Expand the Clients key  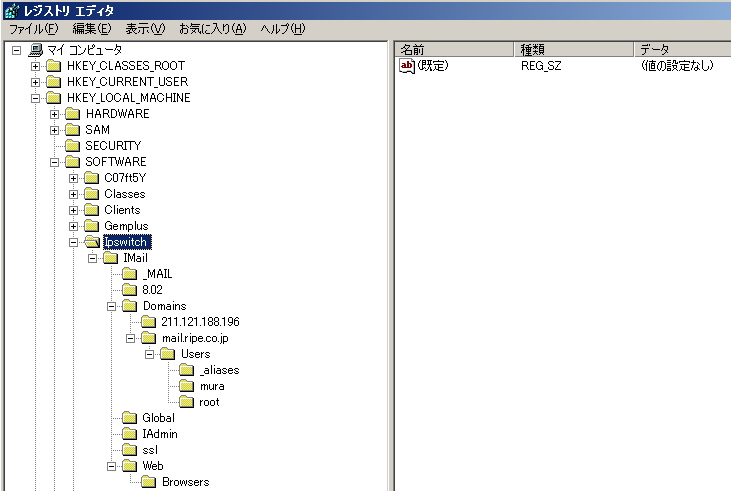click(x=73, y=210)
